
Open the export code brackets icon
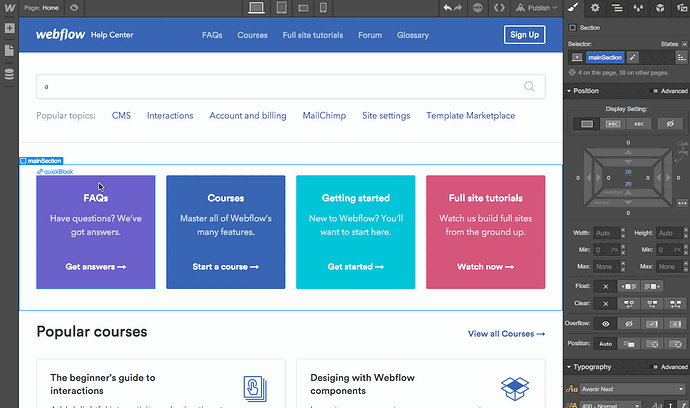pyautogui.click(x=499, y=8)
